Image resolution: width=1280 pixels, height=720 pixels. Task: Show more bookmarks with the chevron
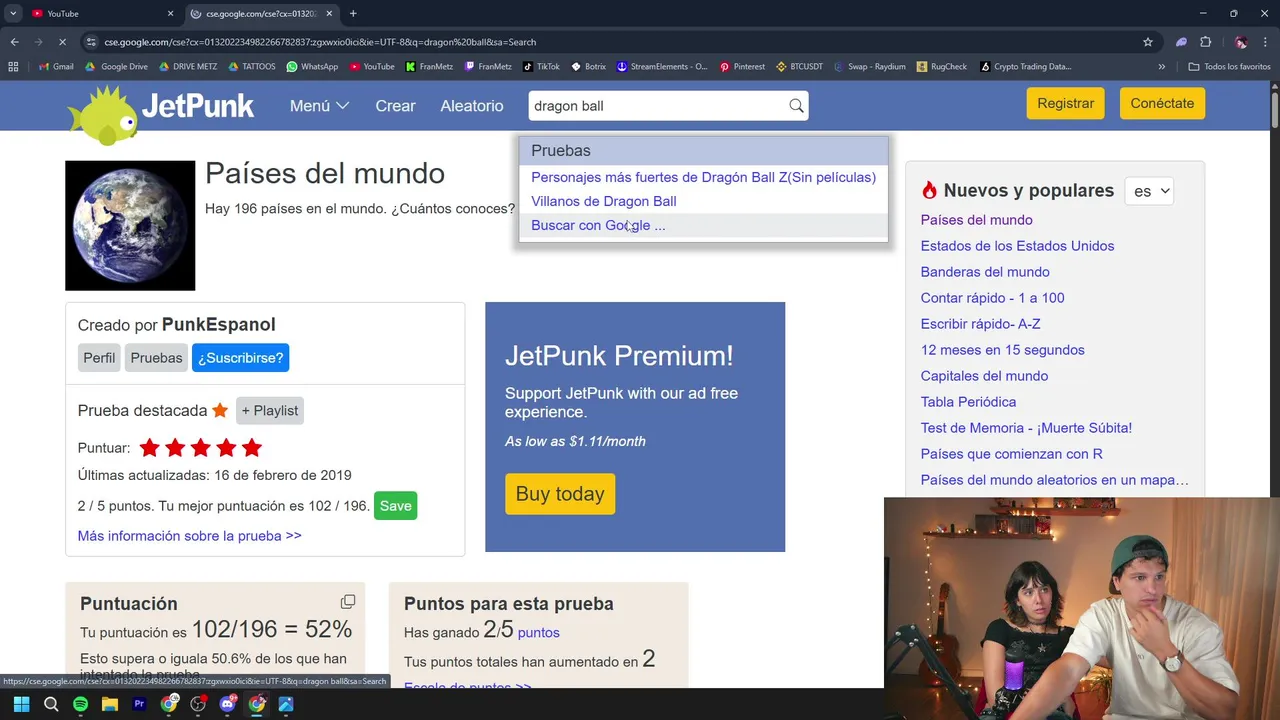coord(1161,67)
